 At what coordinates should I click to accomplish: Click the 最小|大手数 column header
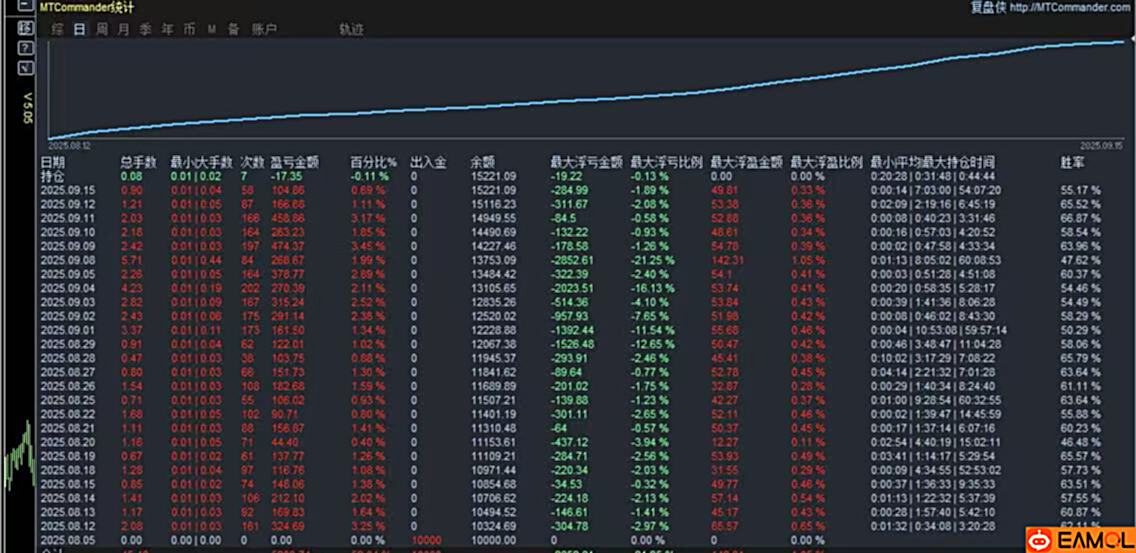pyautogui.click(x=201, y=162)
